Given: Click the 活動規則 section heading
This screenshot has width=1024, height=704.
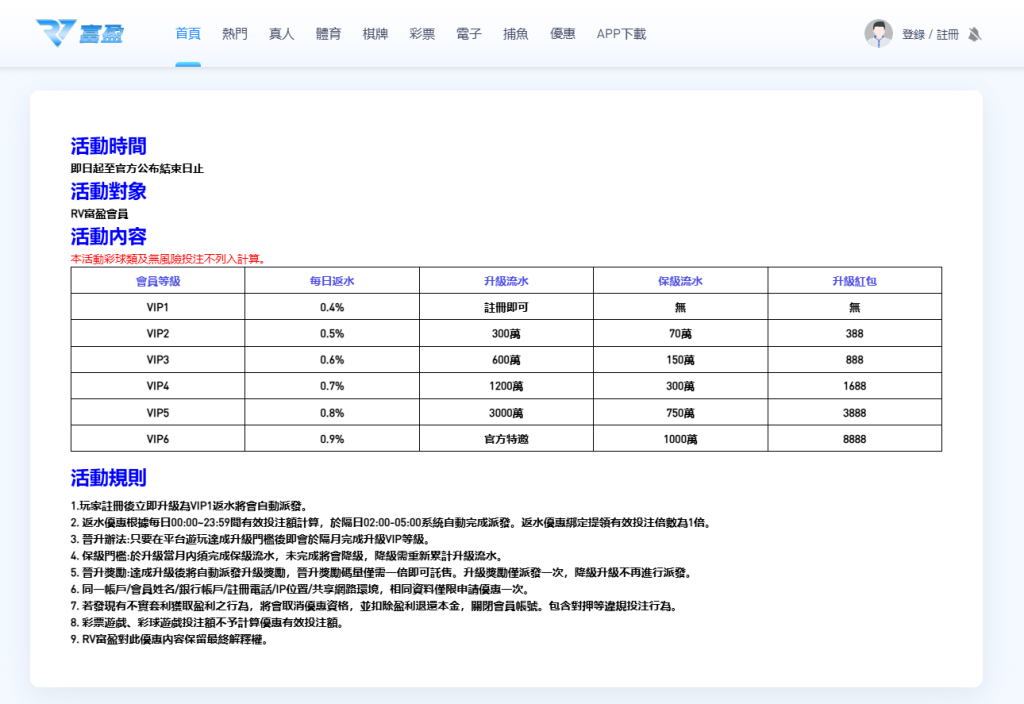Looking at the screenshot, I should (107, 478).
